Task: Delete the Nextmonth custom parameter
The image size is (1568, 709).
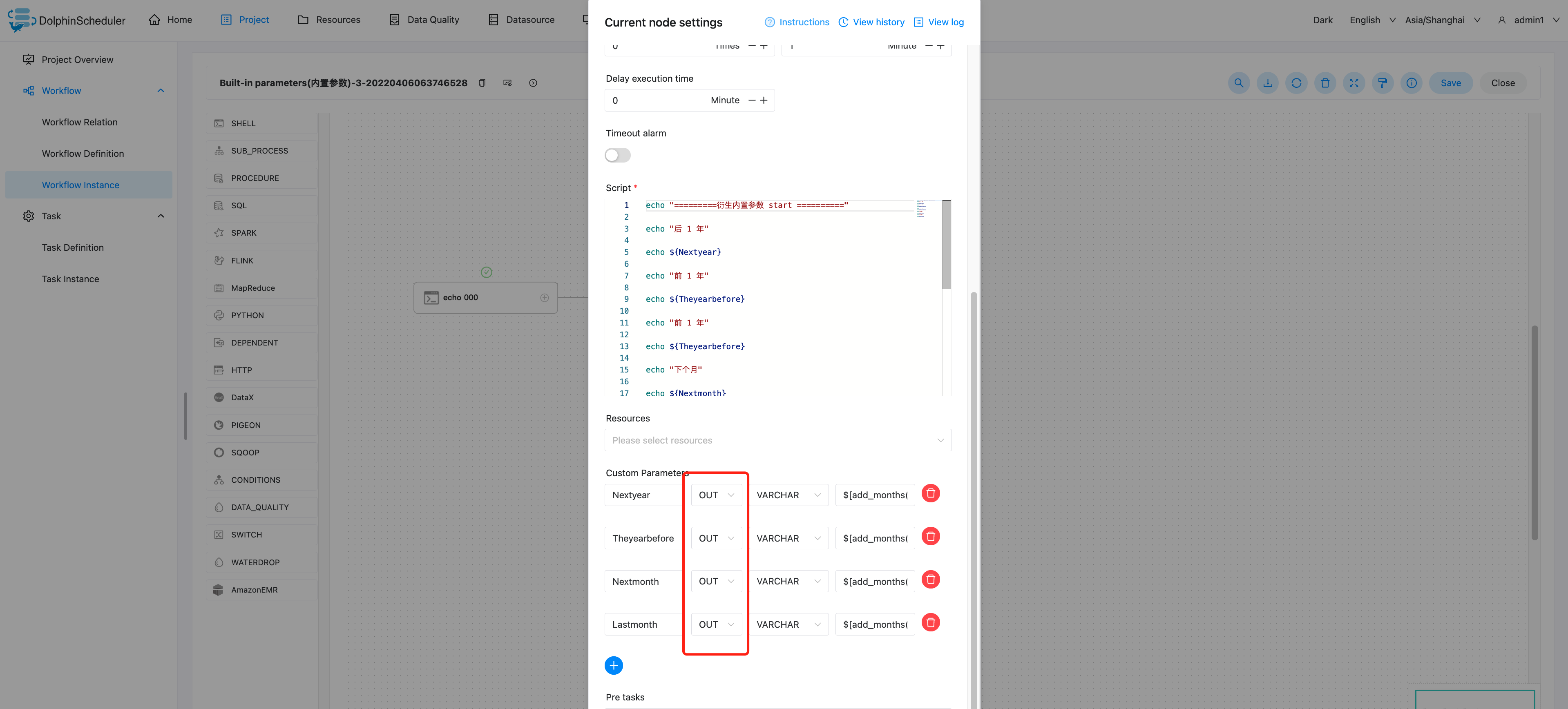Action: pyautogui.click(x=930, y=580)
